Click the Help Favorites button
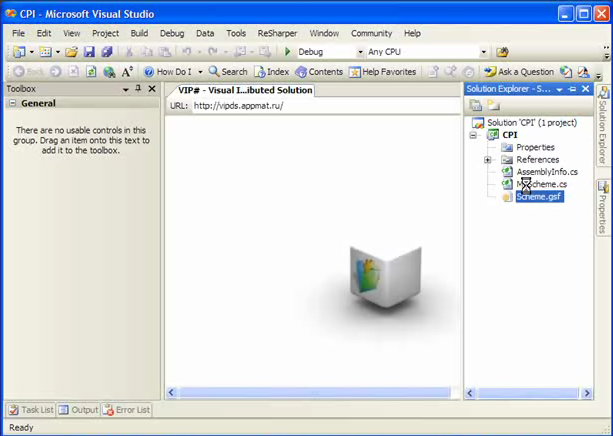The image size is (613, 436). point(382,72)
